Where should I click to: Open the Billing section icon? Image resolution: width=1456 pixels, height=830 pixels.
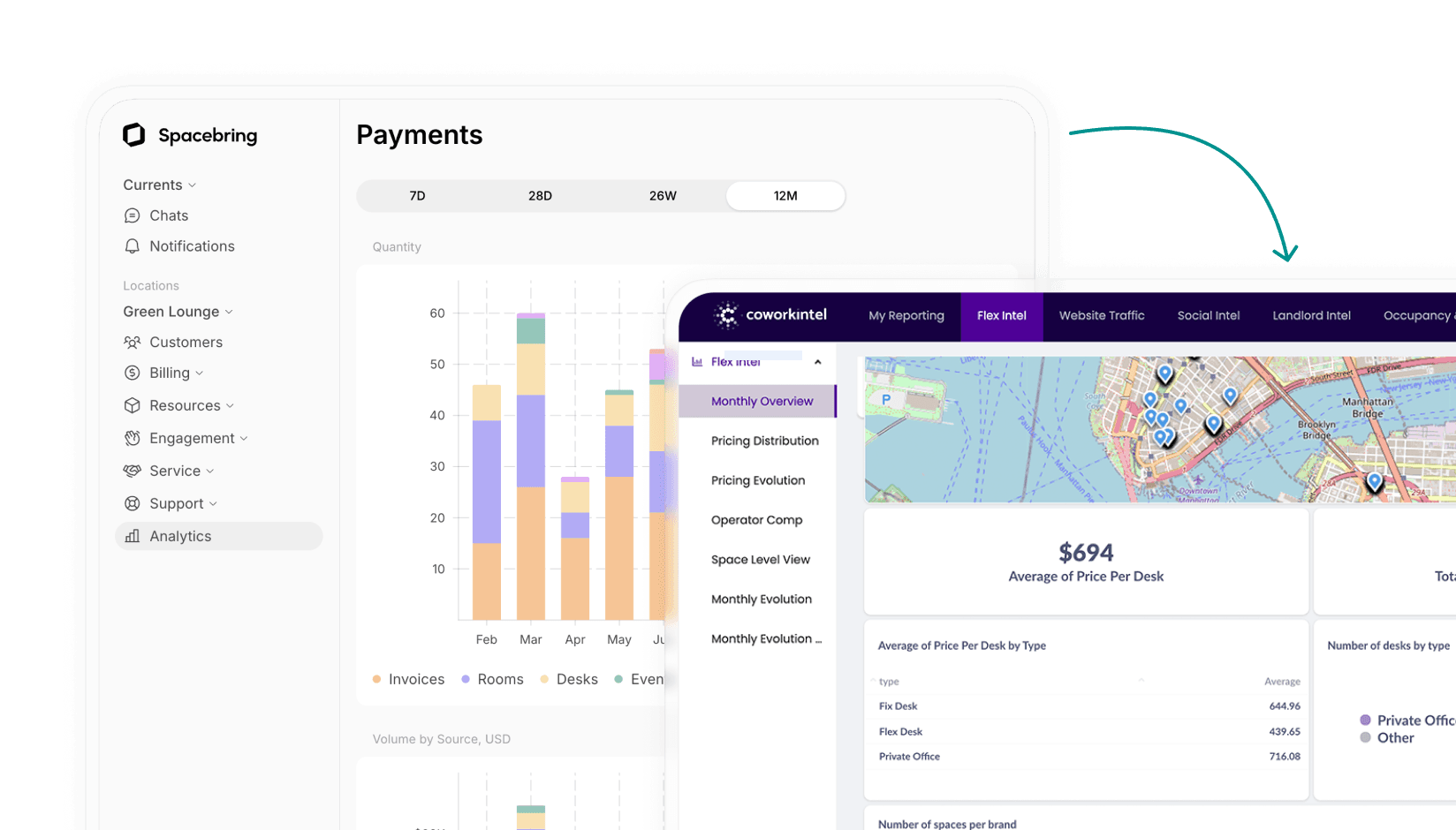(133, 373)
